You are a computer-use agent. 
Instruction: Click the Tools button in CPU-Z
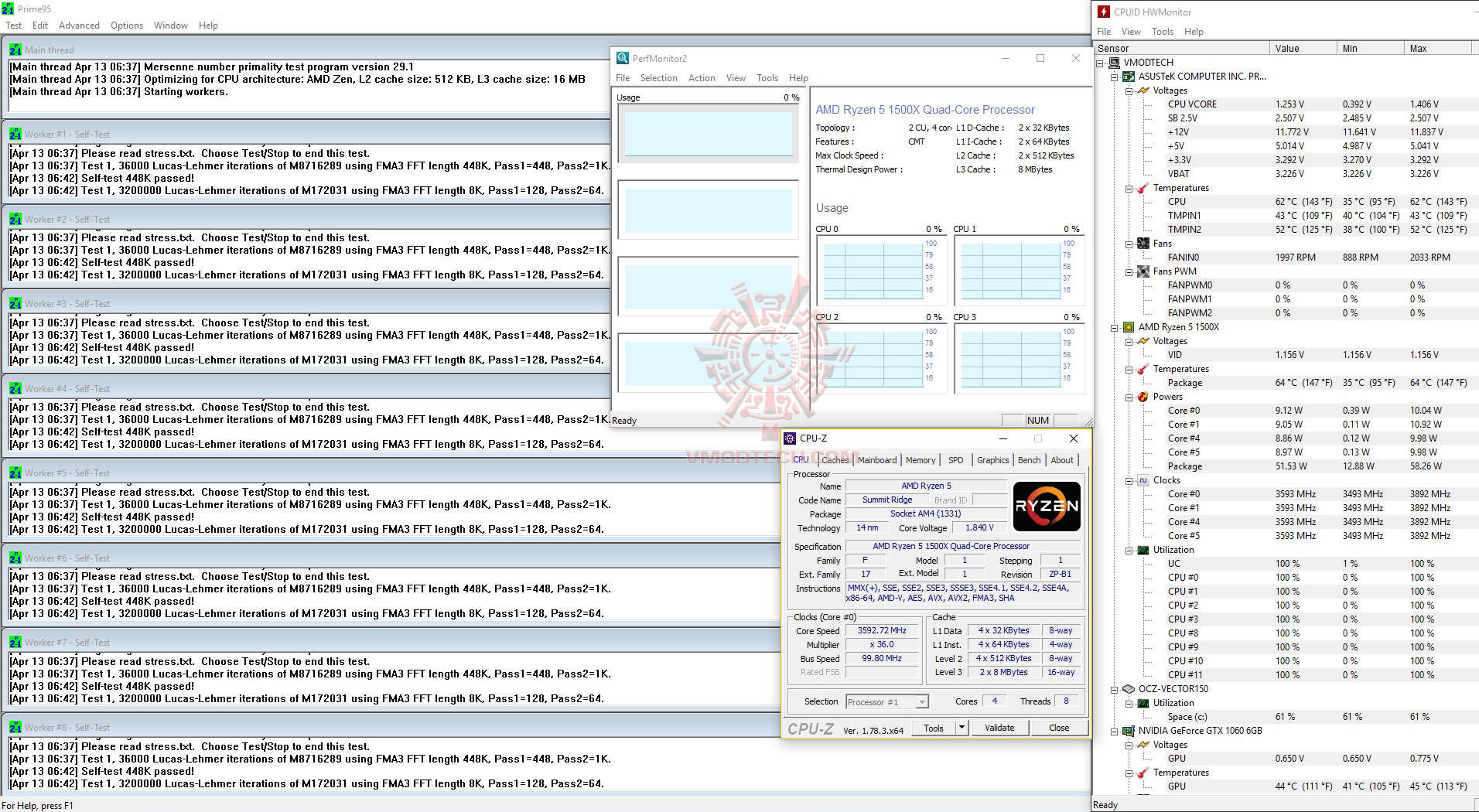tap(934, 728)
